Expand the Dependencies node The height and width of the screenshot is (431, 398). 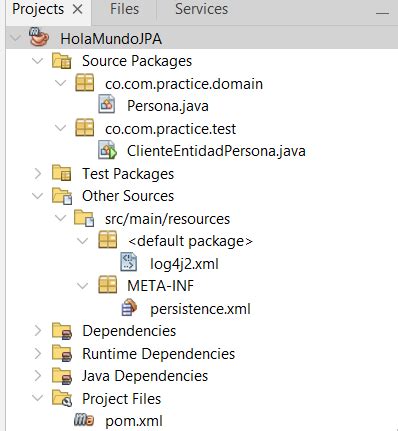coord(38,331)
